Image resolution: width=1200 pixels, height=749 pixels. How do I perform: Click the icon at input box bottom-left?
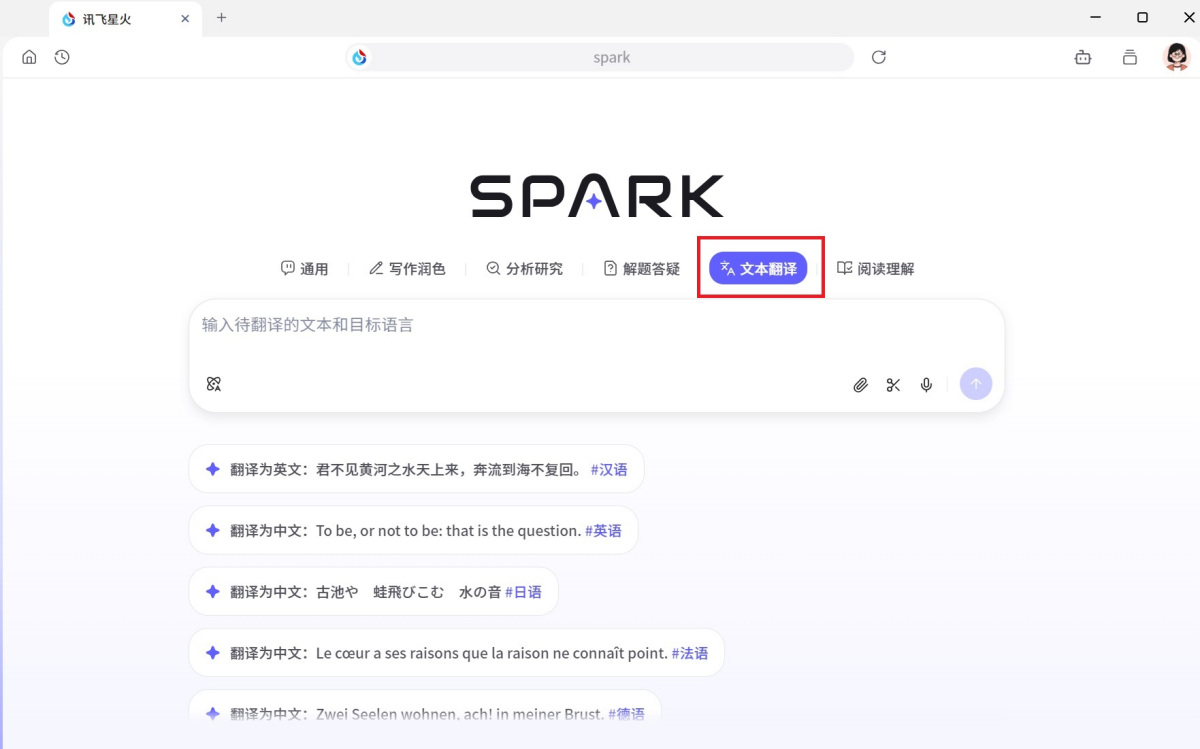[x=213, y=384]
